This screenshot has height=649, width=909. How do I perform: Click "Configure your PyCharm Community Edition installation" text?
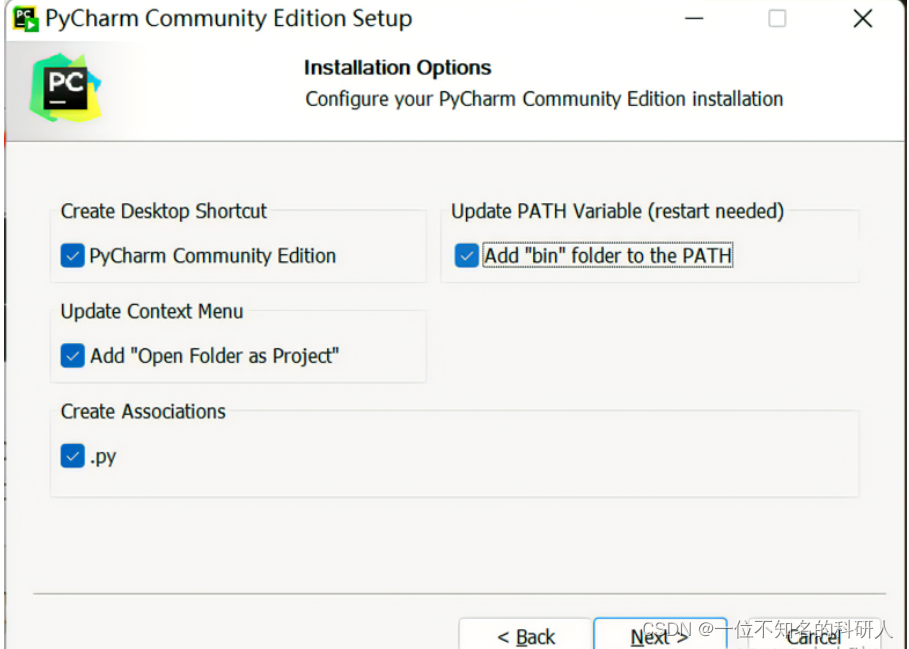(544, 99)
